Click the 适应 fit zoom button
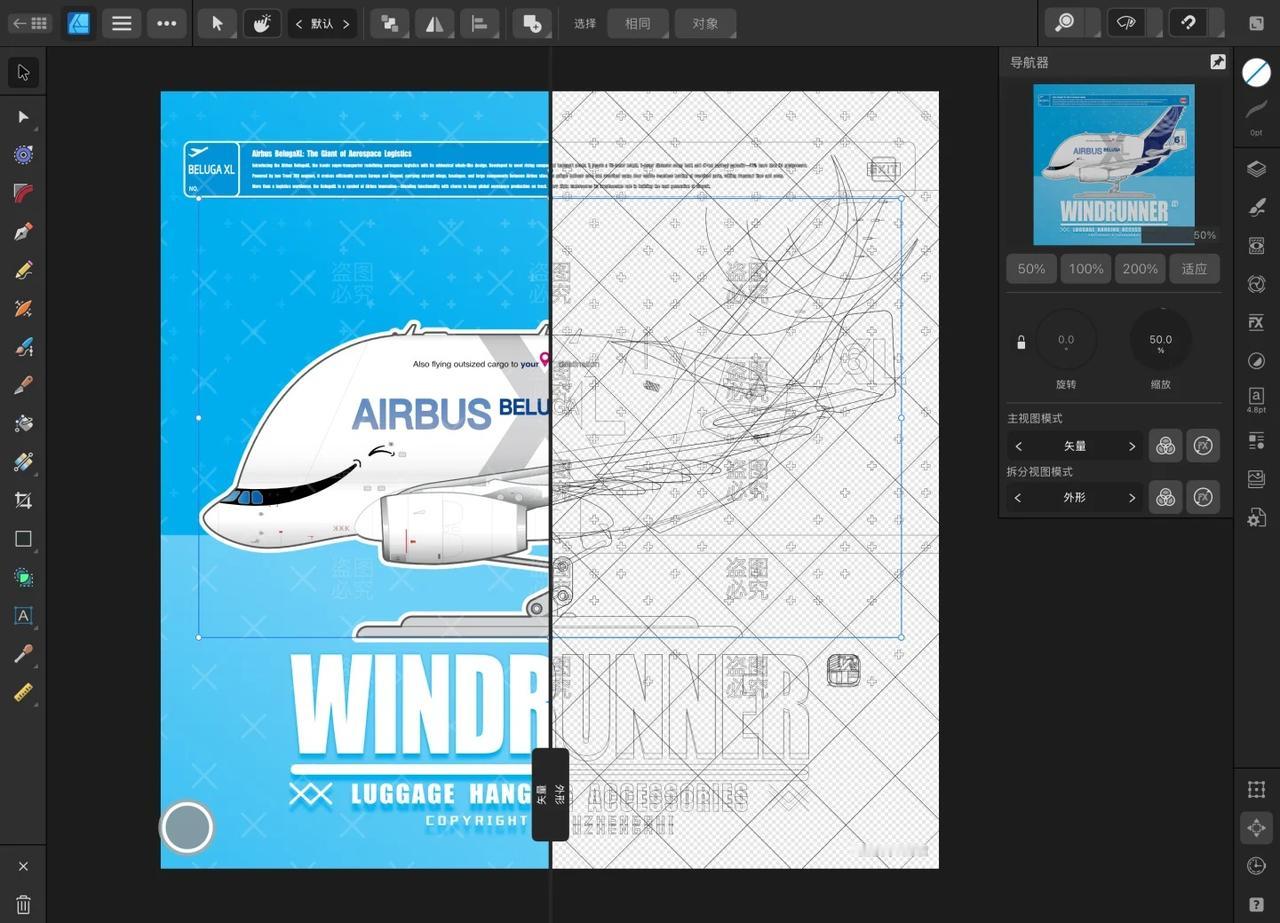1280x923 pixels. pos(1194,268)
